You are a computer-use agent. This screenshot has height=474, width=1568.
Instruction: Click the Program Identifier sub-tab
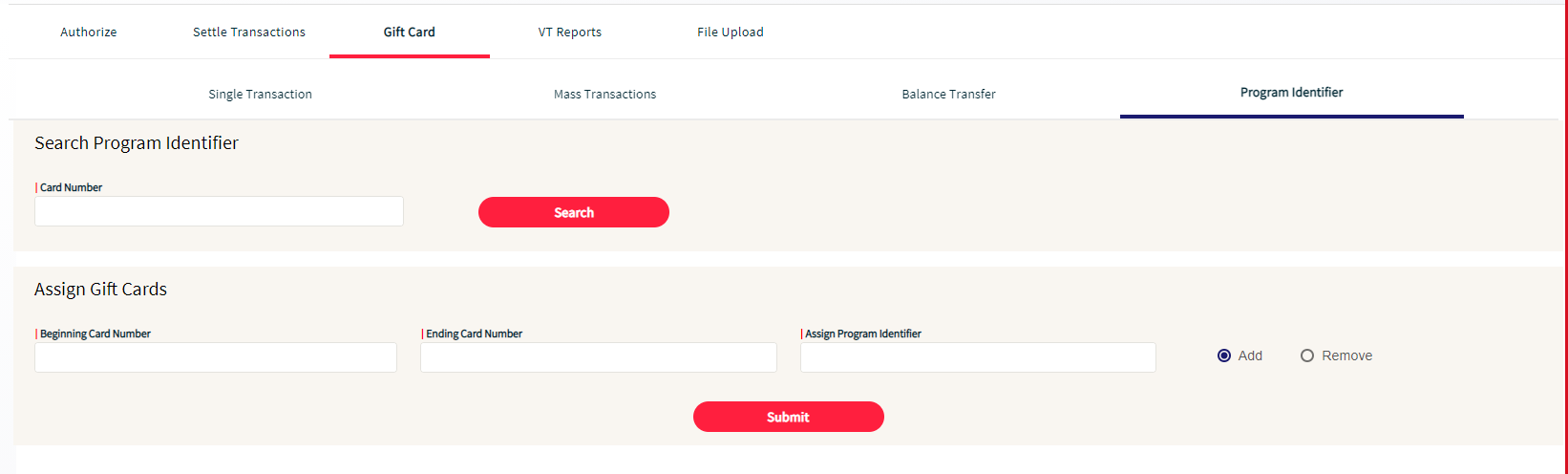coord(1291,93)
